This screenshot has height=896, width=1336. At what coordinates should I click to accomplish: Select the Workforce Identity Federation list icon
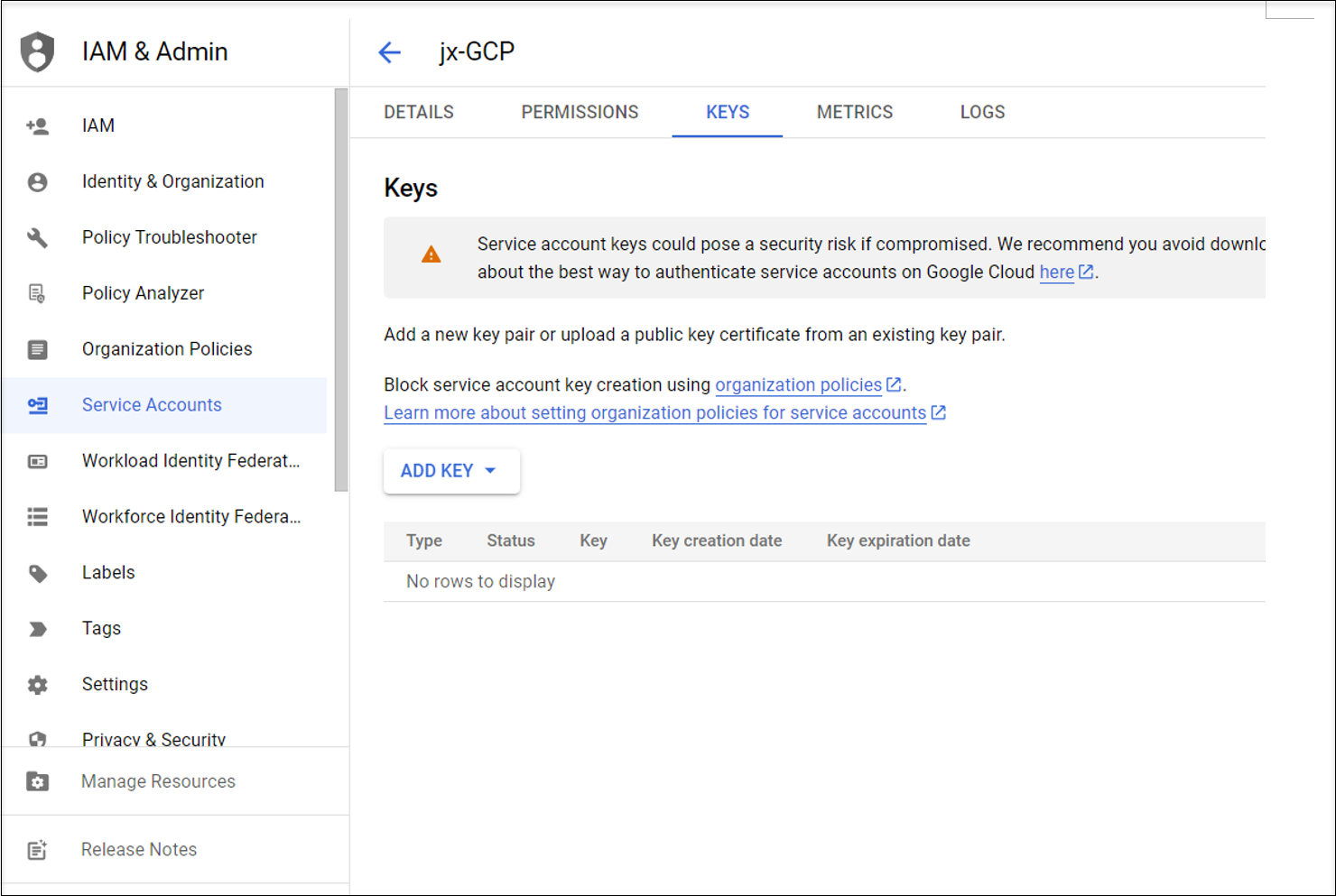(x=37, y=517)
